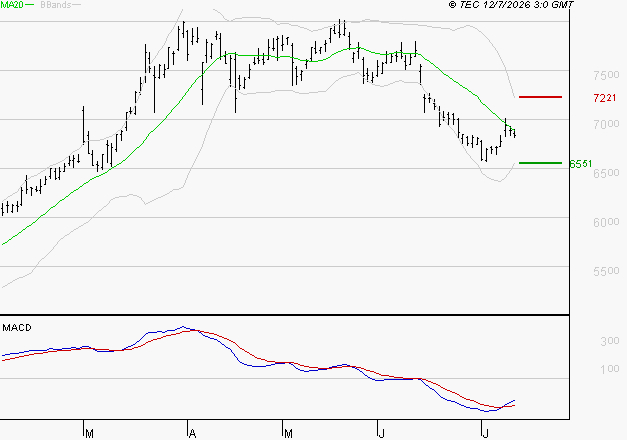The height and width of the screenshot is (440, 627).
Task: Click the MACD 100 axis label
Action: 610,369
